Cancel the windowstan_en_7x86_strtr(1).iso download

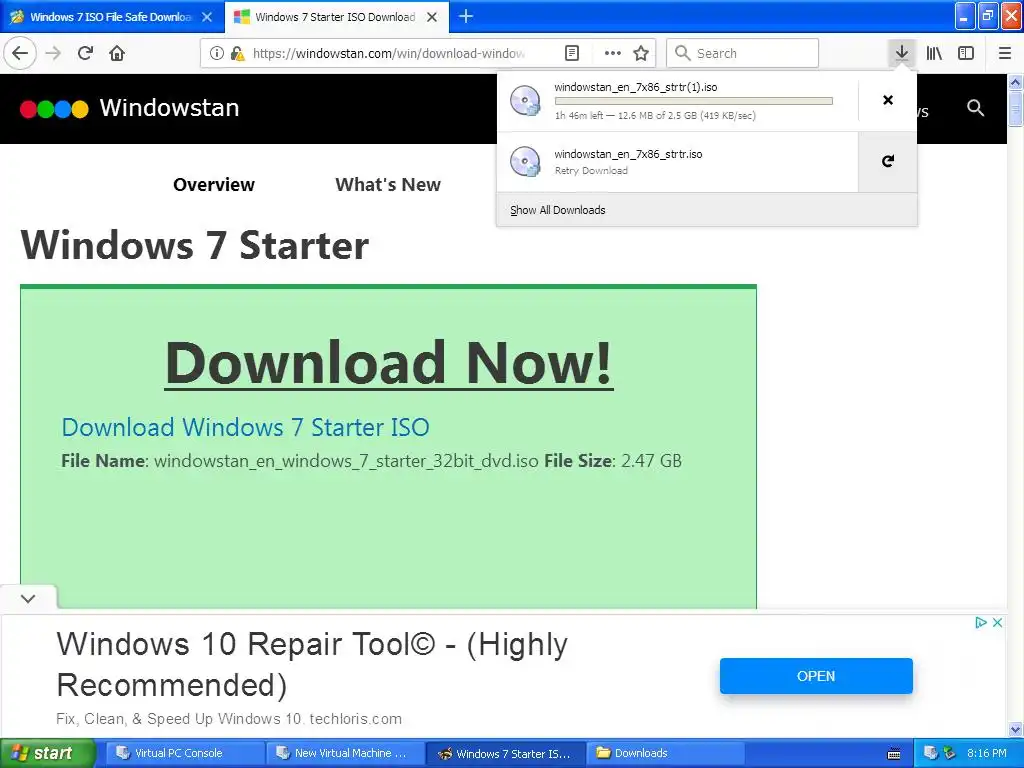888,100
